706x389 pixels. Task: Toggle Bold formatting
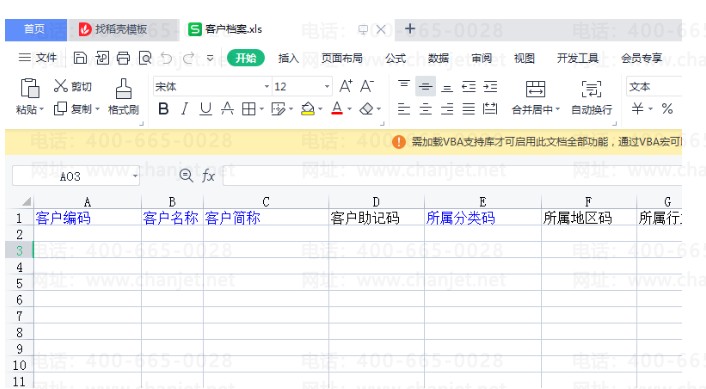(163, 109)
